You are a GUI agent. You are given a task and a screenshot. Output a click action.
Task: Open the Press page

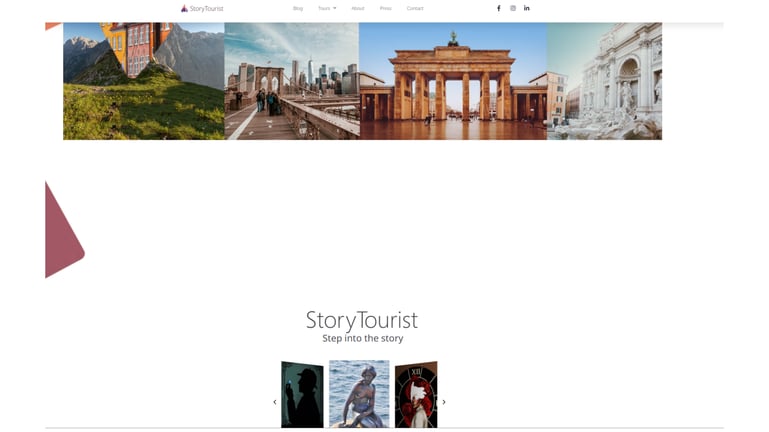coord(385,8)
